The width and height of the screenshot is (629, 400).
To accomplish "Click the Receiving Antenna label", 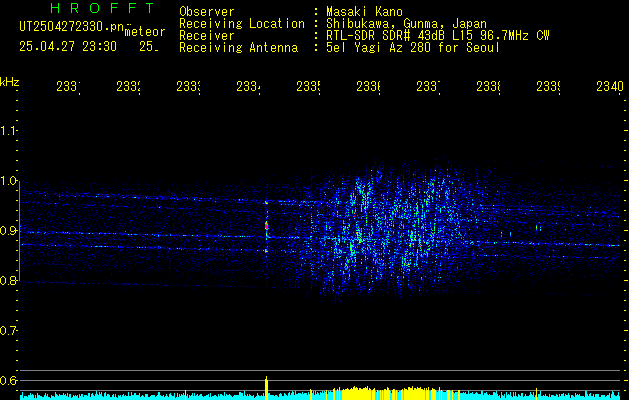I will click(x=239, y=48).
